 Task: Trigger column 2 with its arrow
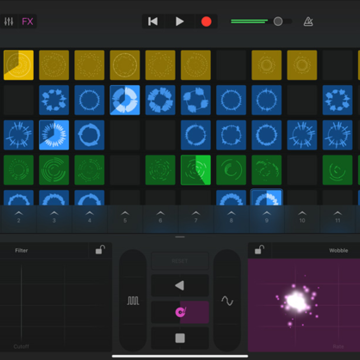(x=19, y=217)
